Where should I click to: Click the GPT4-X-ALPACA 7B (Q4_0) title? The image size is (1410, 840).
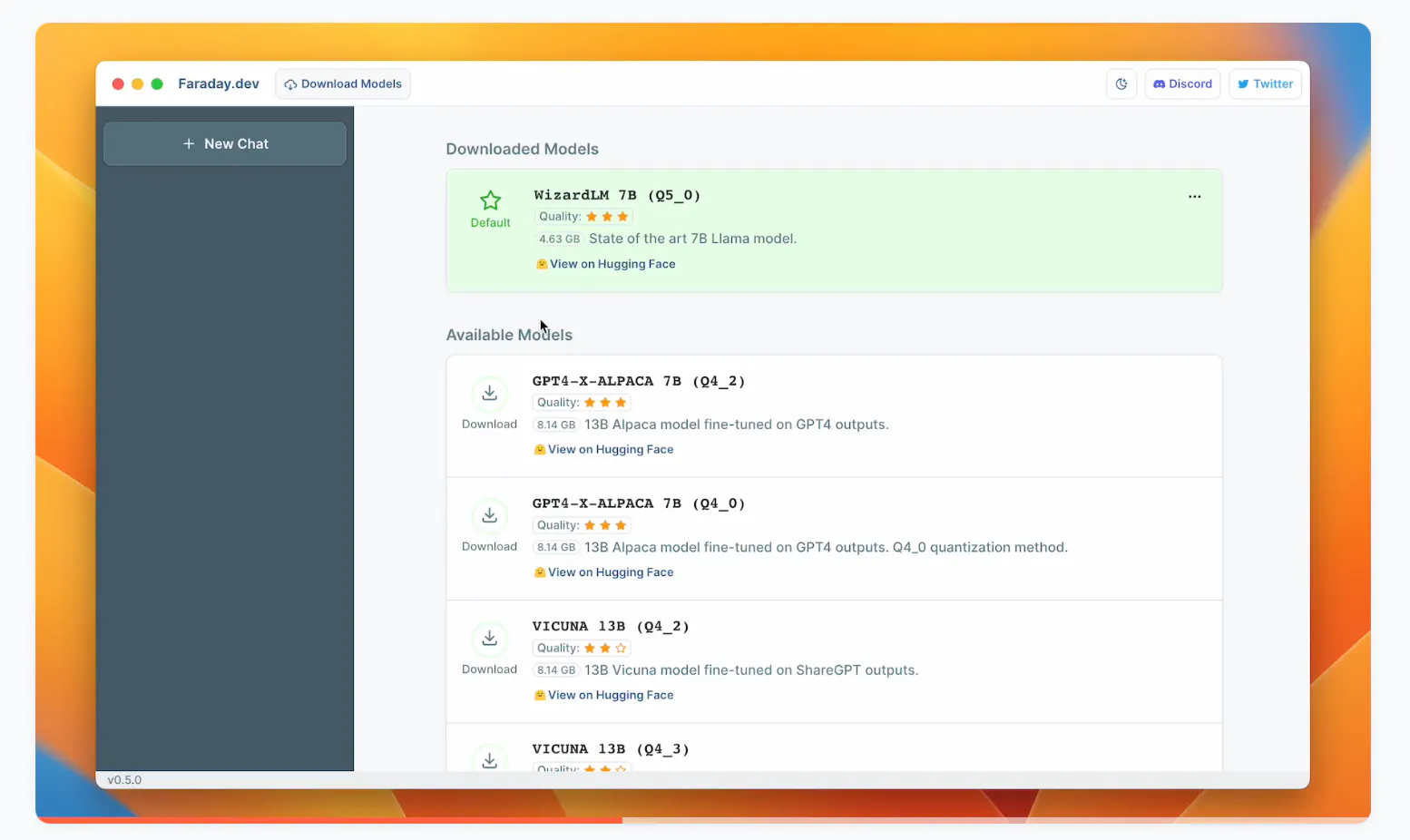pyautogui.click(x=639, y=503)
